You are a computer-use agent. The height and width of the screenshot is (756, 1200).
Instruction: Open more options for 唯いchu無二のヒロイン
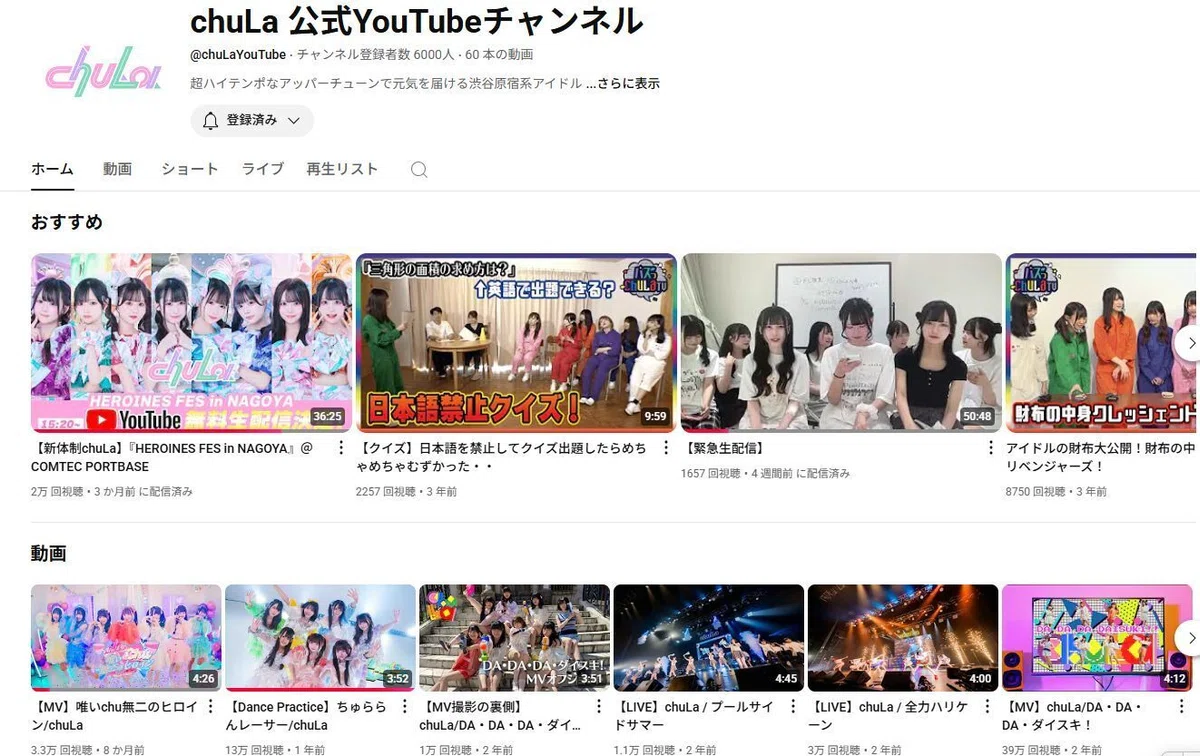coord(210,707)
